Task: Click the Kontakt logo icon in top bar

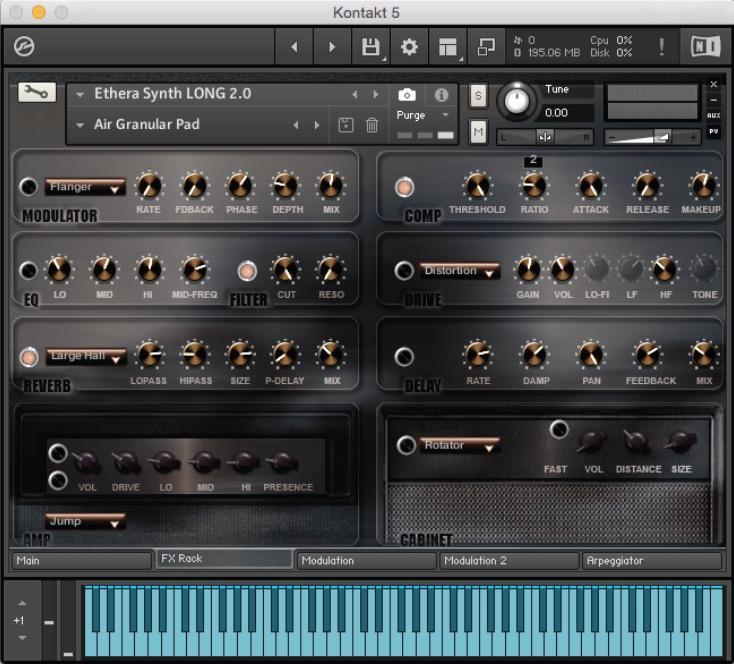Action: (x=24, y=47)
